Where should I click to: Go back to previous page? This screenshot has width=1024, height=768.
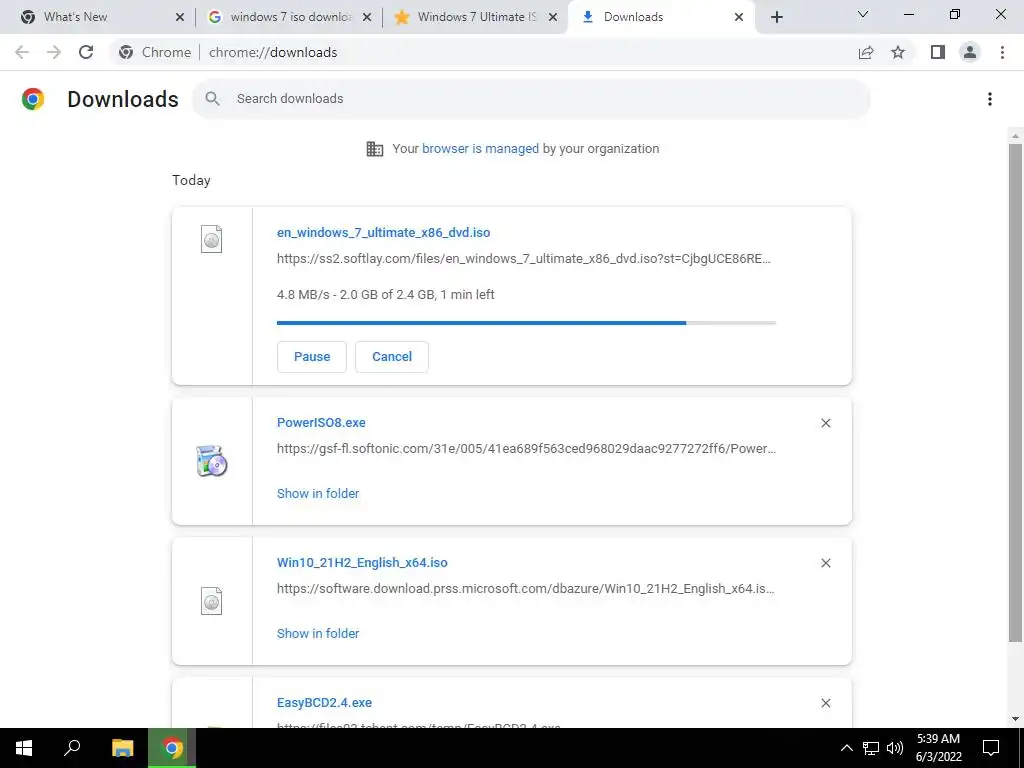(x=22, y=52)
